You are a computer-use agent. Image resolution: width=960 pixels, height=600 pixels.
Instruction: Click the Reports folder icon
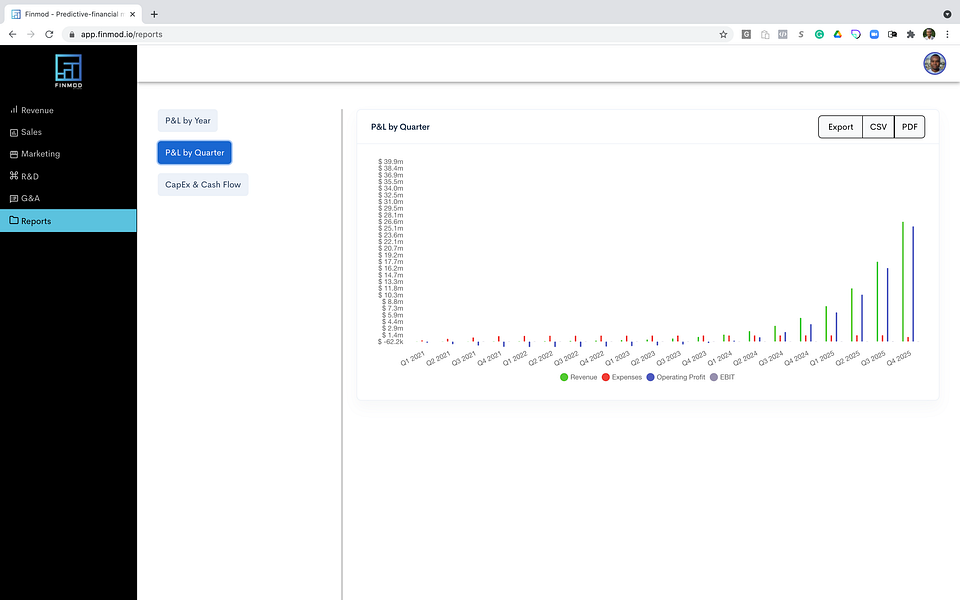coord(13,220)
